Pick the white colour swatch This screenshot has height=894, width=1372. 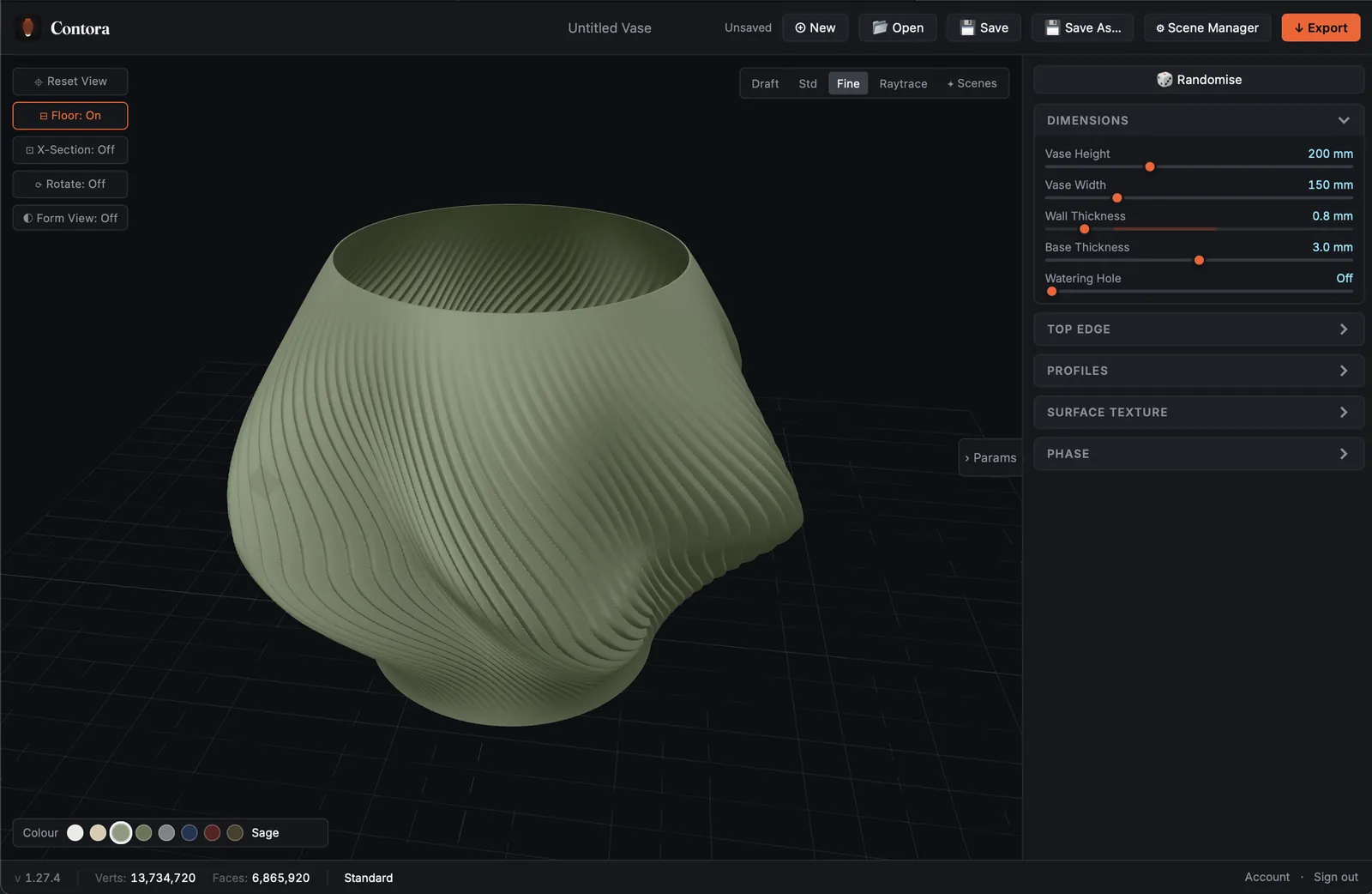point(75,833)
